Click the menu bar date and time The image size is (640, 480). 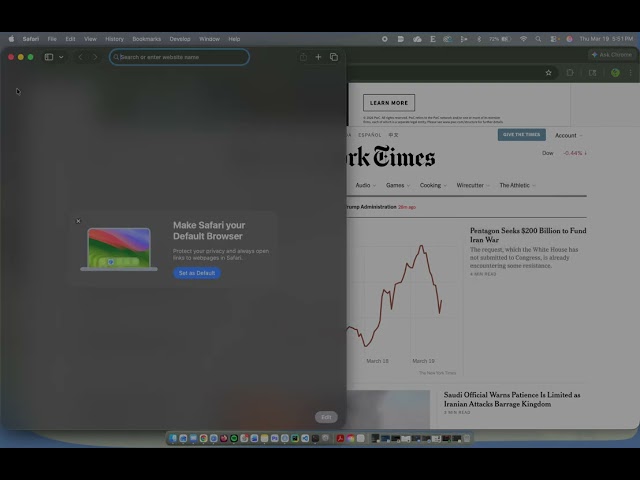click(607, 39)
